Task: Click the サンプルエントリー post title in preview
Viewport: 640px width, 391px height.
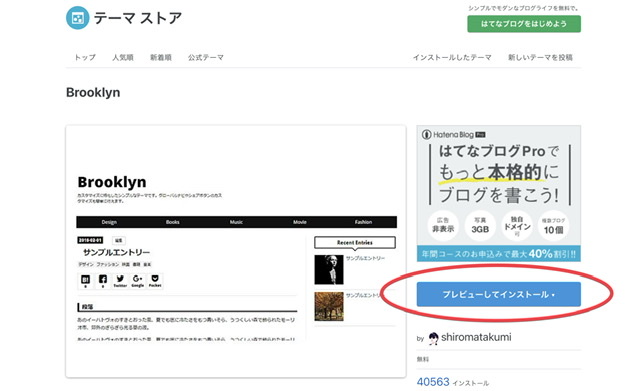Action: (x=116, y=252)
